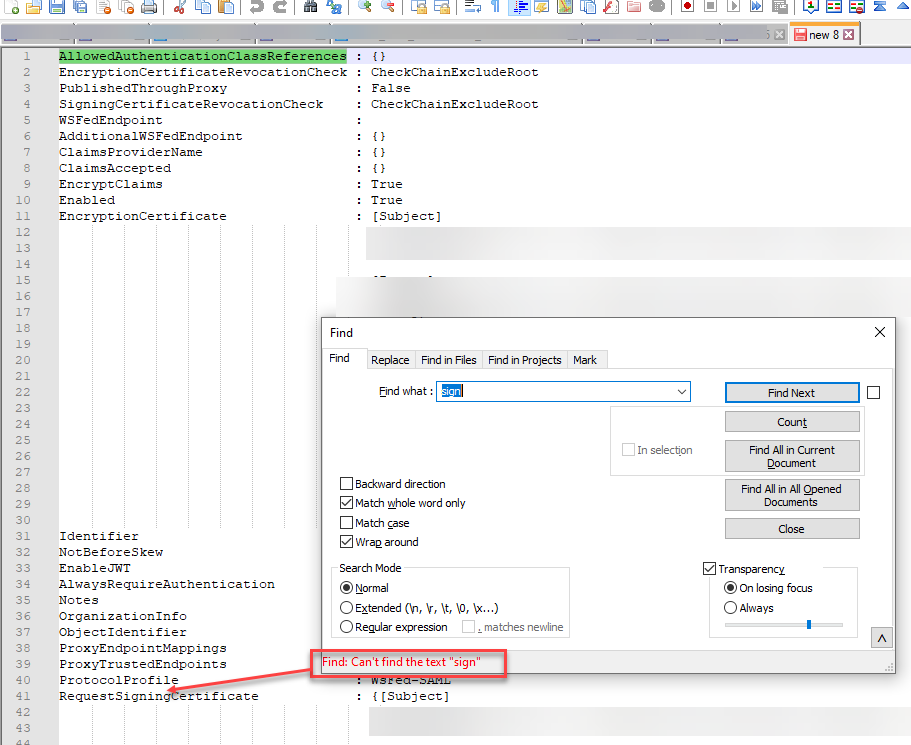
Task: Open the Document Map toolbar icon
Action: [x=564, y=6]
